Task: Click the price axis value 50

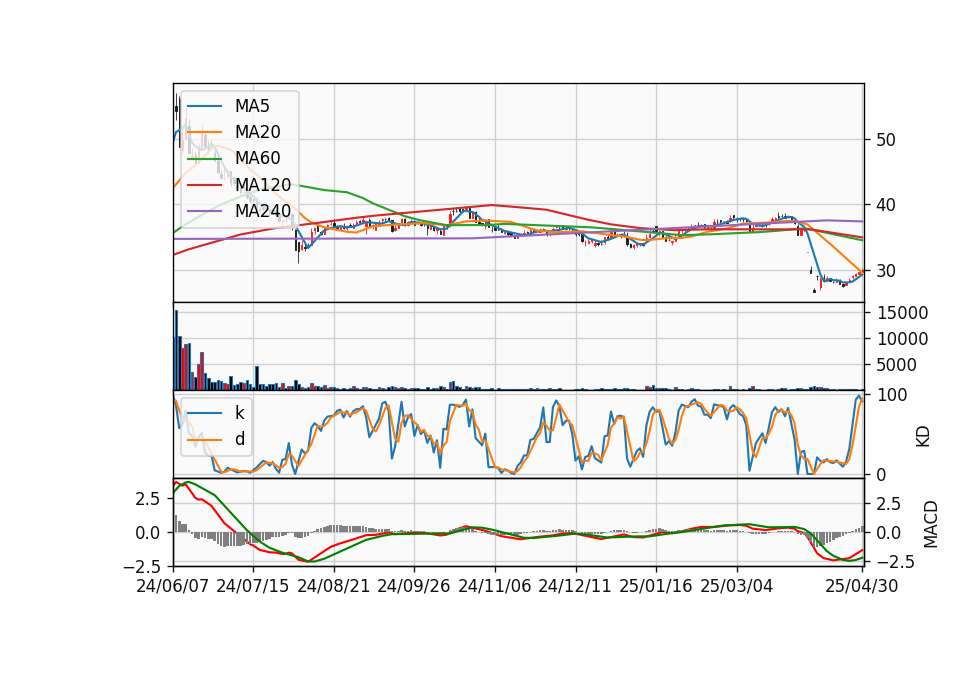Action: pos(885,140)
